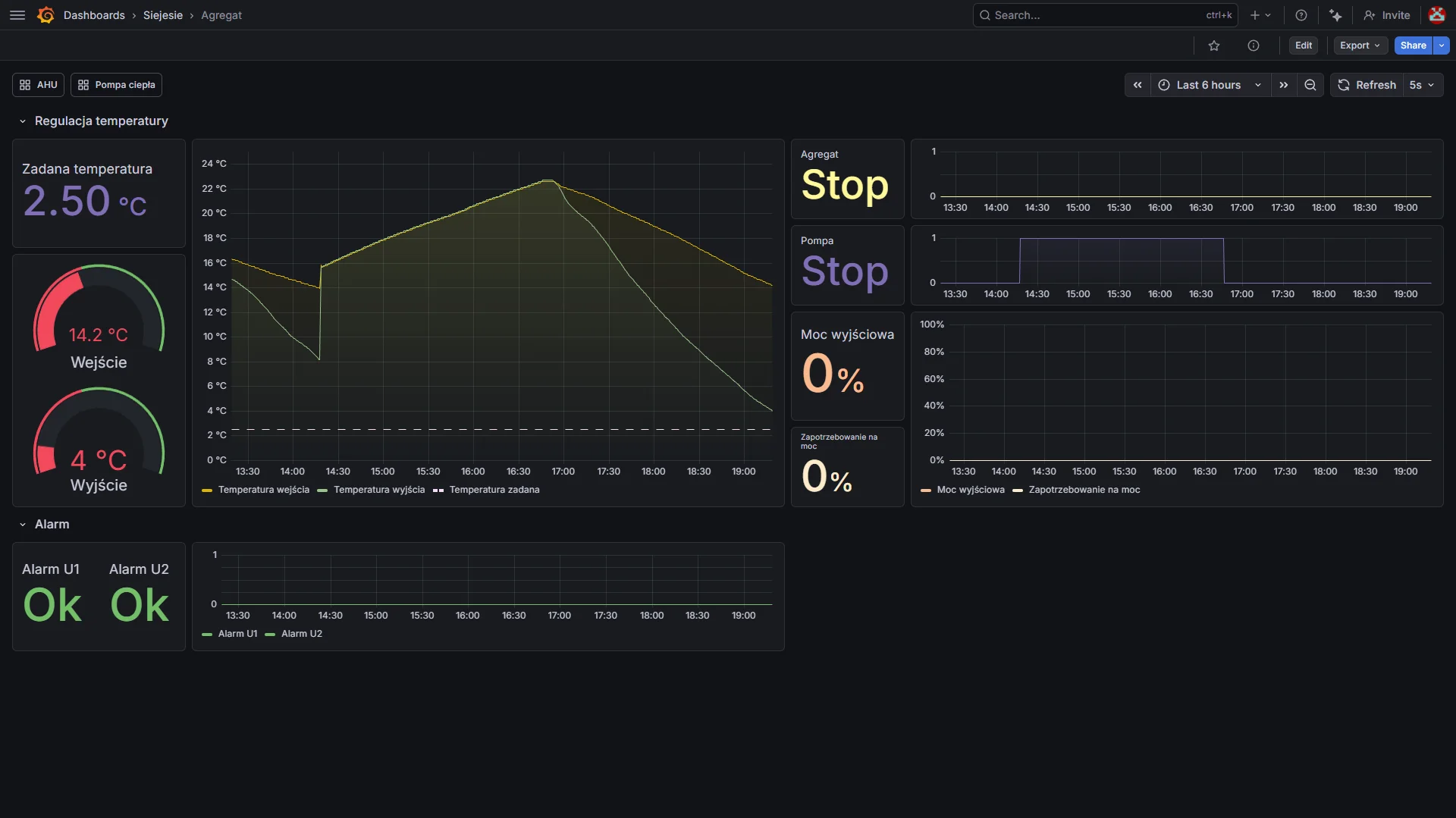This screenshot has width=1456, height=818.
Task: Select Siejesie in the breadcrumb trail
Action: coord(163,15)
